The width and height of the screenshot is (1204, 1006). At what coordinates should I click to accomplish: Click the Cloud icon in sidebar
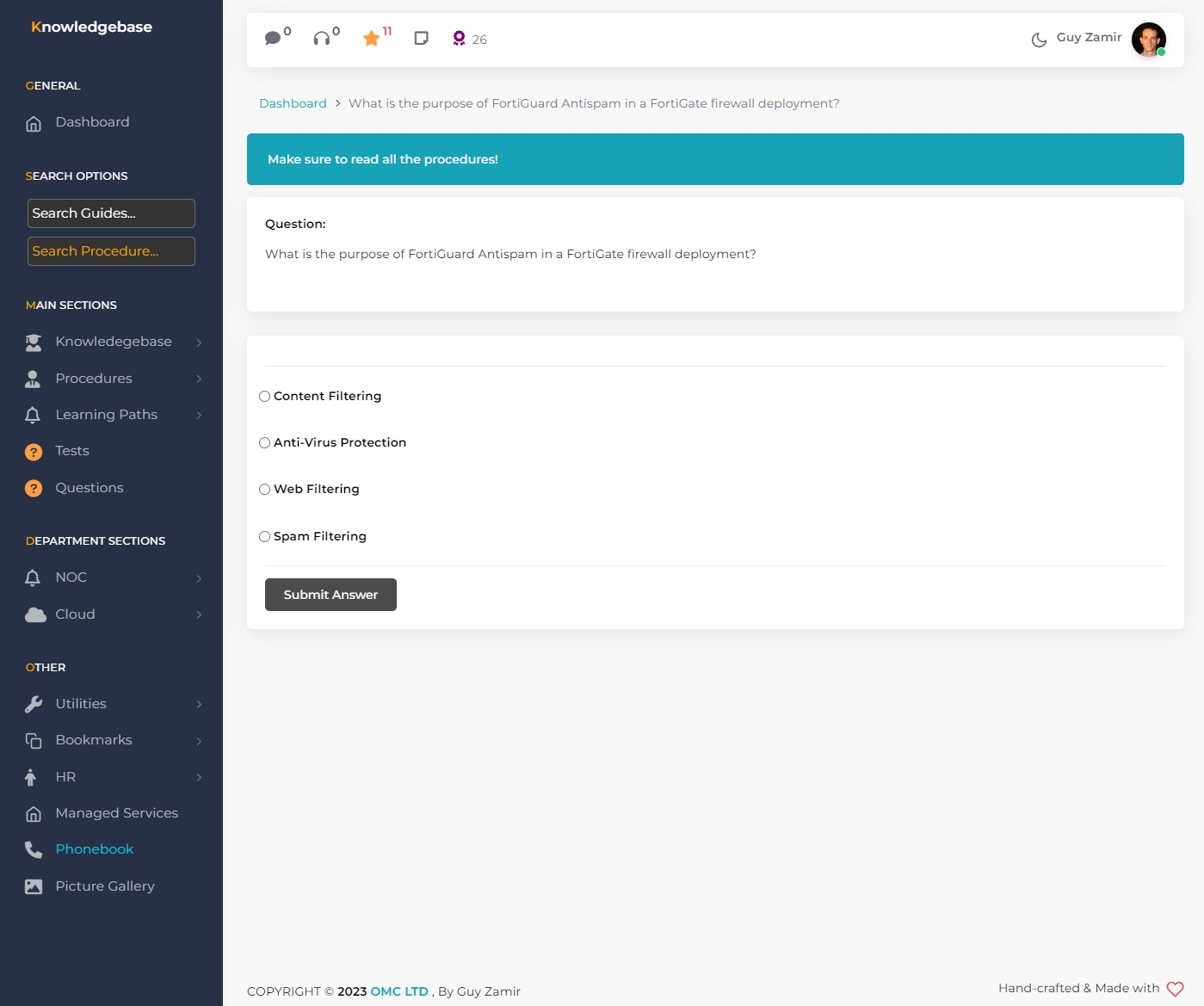pyautogui.click(x=35, y=614)
